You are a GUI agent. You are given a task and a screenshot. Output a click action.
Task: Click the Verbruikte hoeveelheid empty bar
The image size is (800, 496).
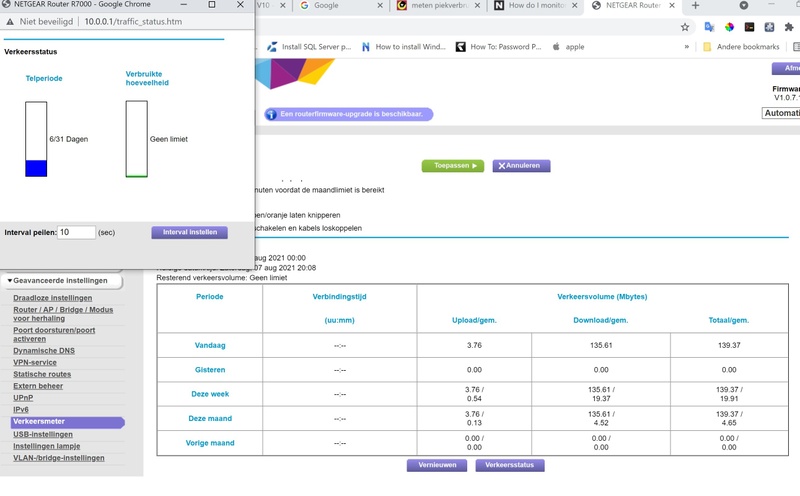pyautogui.click(x=137, y=139)
